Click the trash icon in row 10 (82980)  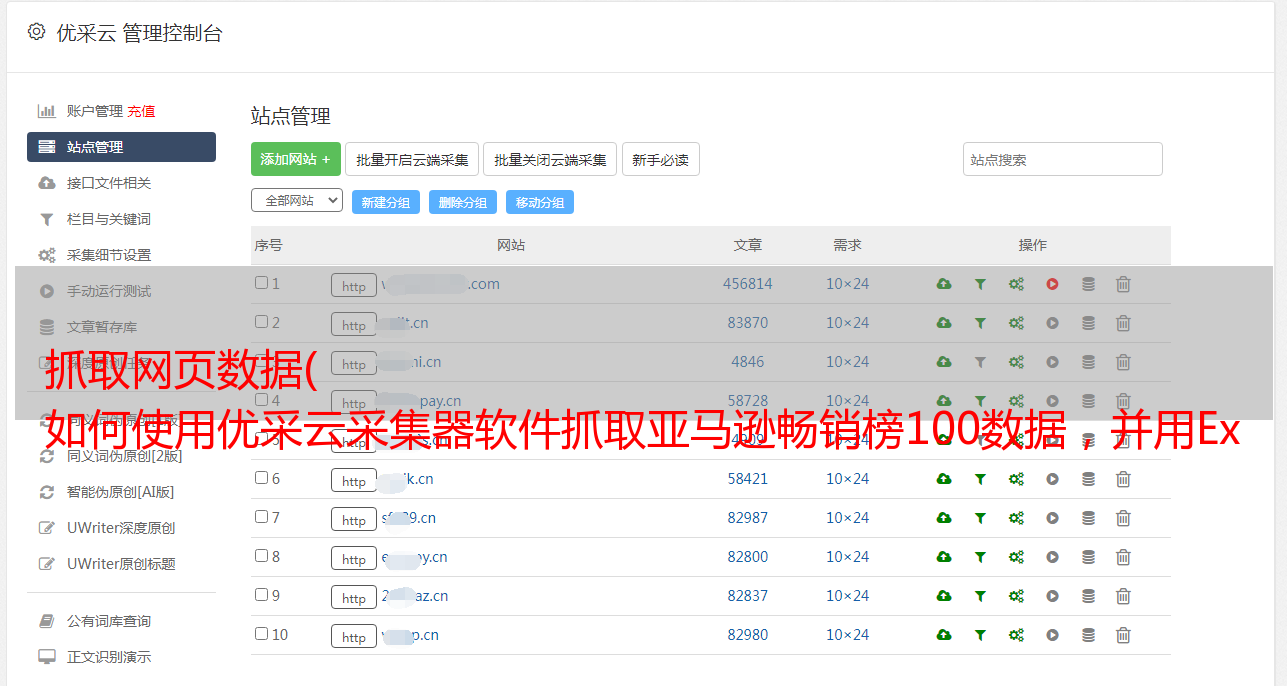[x=1123, y=635]
